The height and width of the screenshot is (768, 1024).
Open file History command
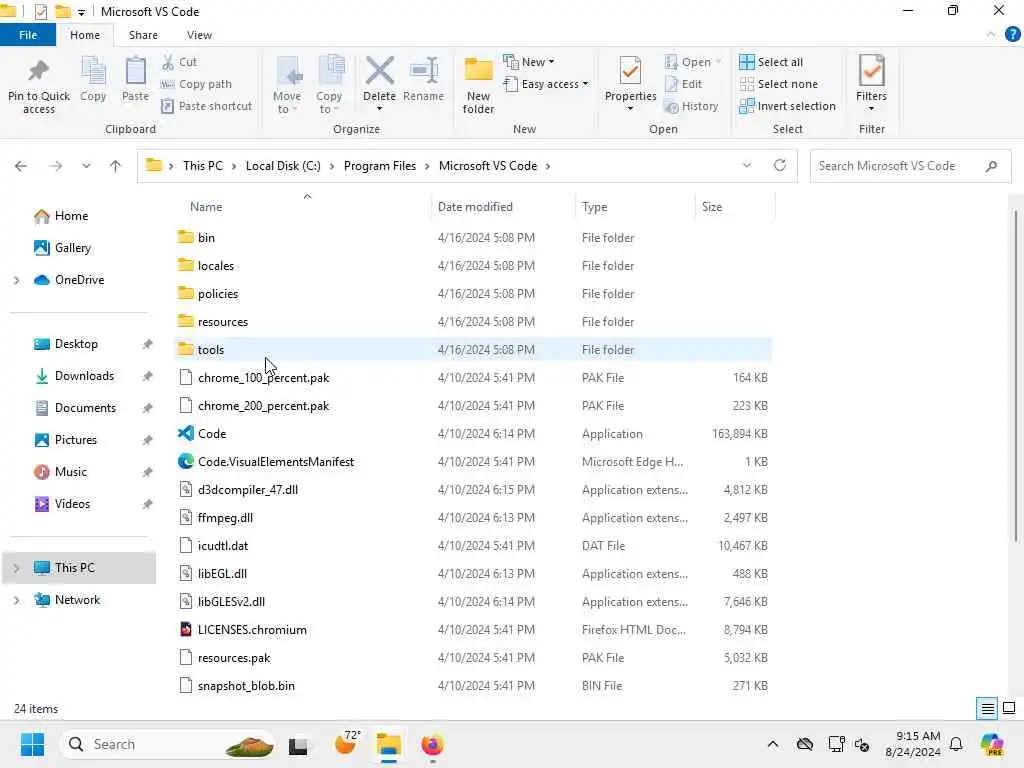692,106
